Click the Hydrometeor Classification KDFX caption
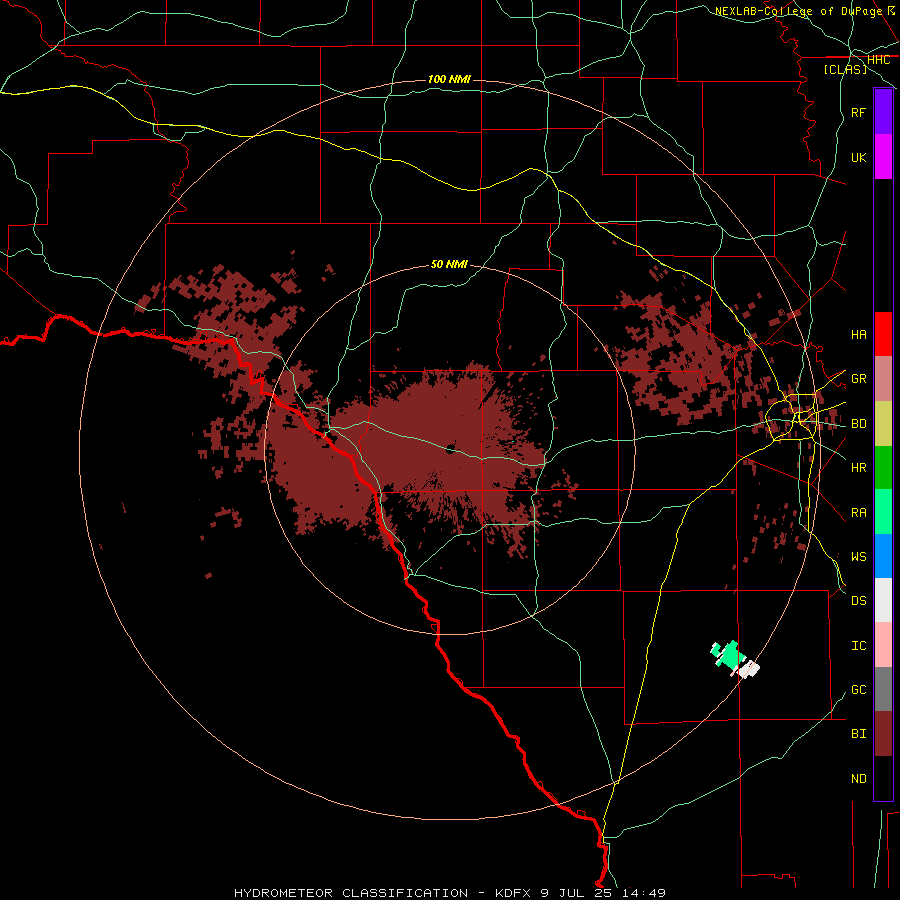 coord(449,893)
